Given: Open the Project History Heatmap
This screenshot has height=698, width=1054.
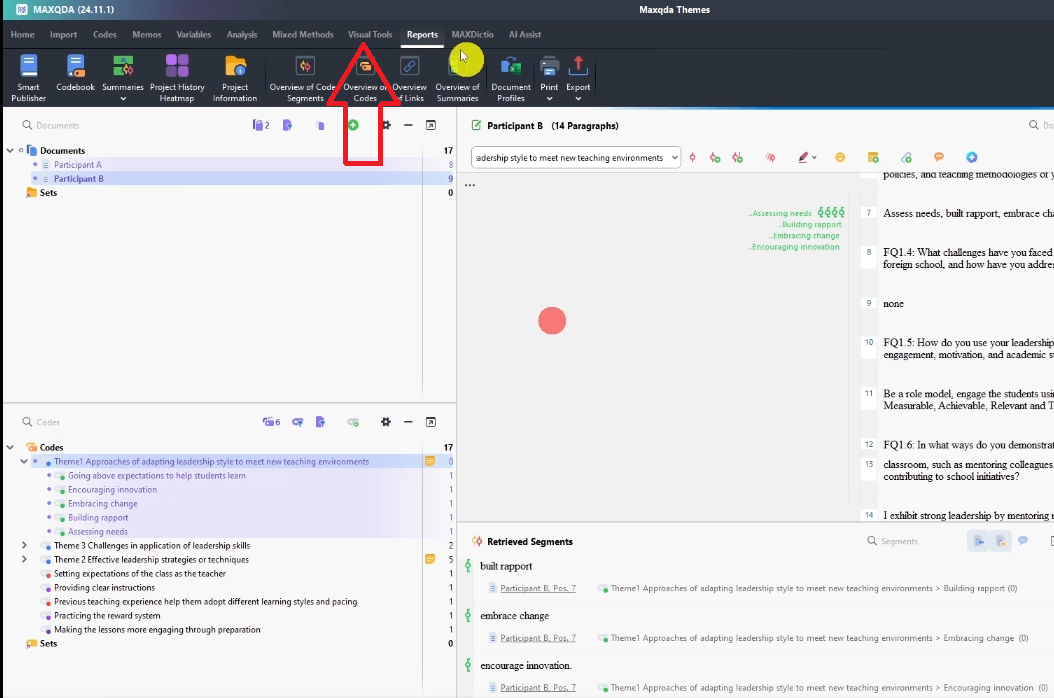Looking at the screenshot, I should pyautogui.click(x=177, y=77).
